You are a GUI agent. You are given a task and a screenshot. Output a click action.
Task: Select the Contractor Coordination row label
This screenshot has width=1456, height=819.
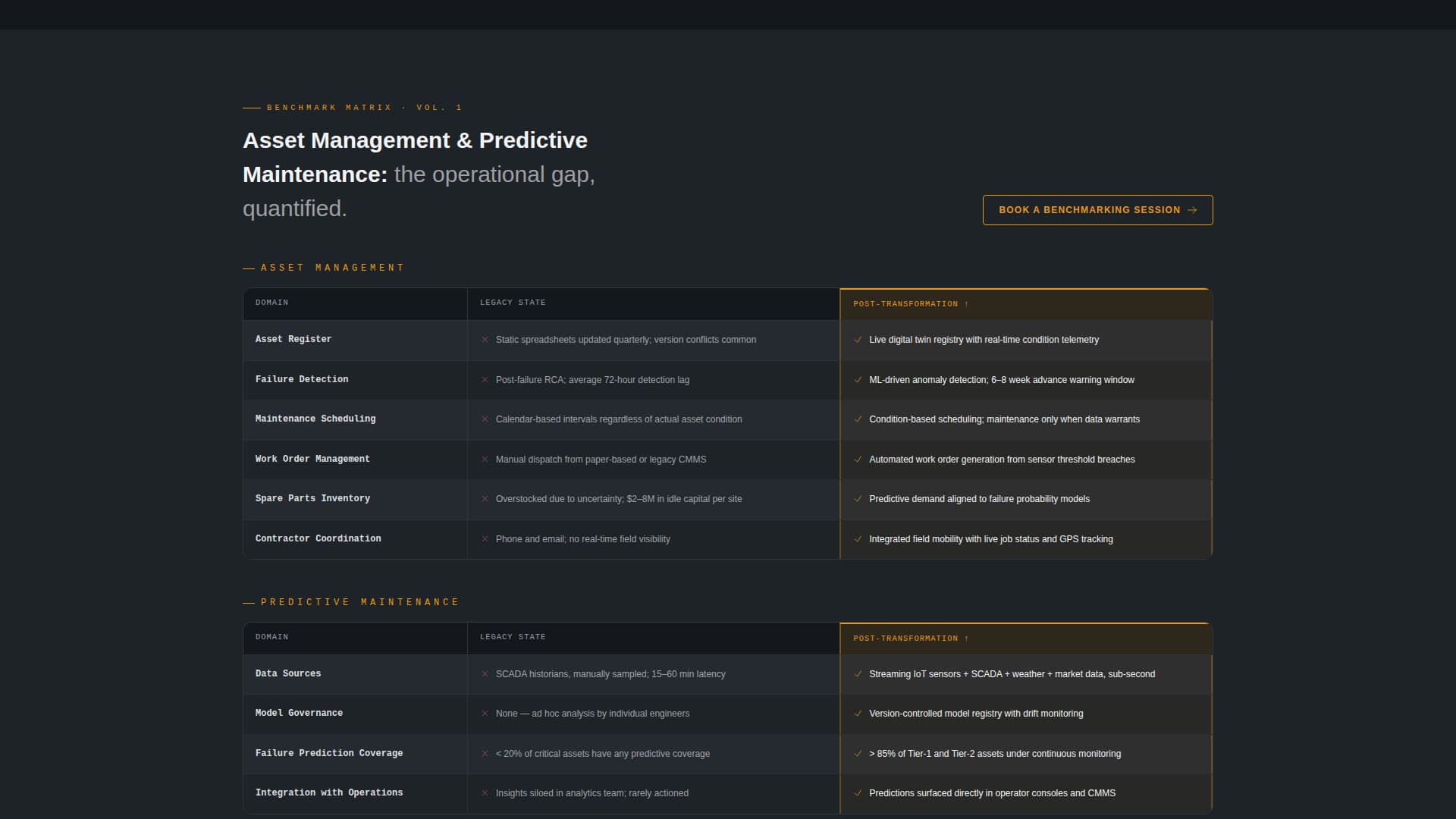[x=318, y=538]
